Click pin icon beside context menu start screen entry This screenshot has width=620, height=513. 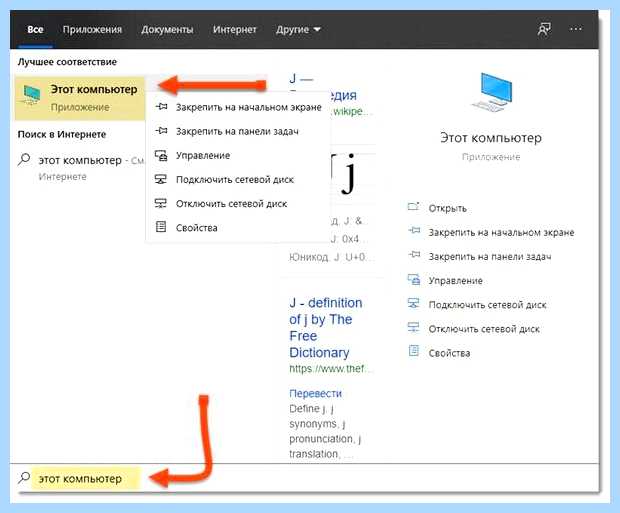pos(161,106)
